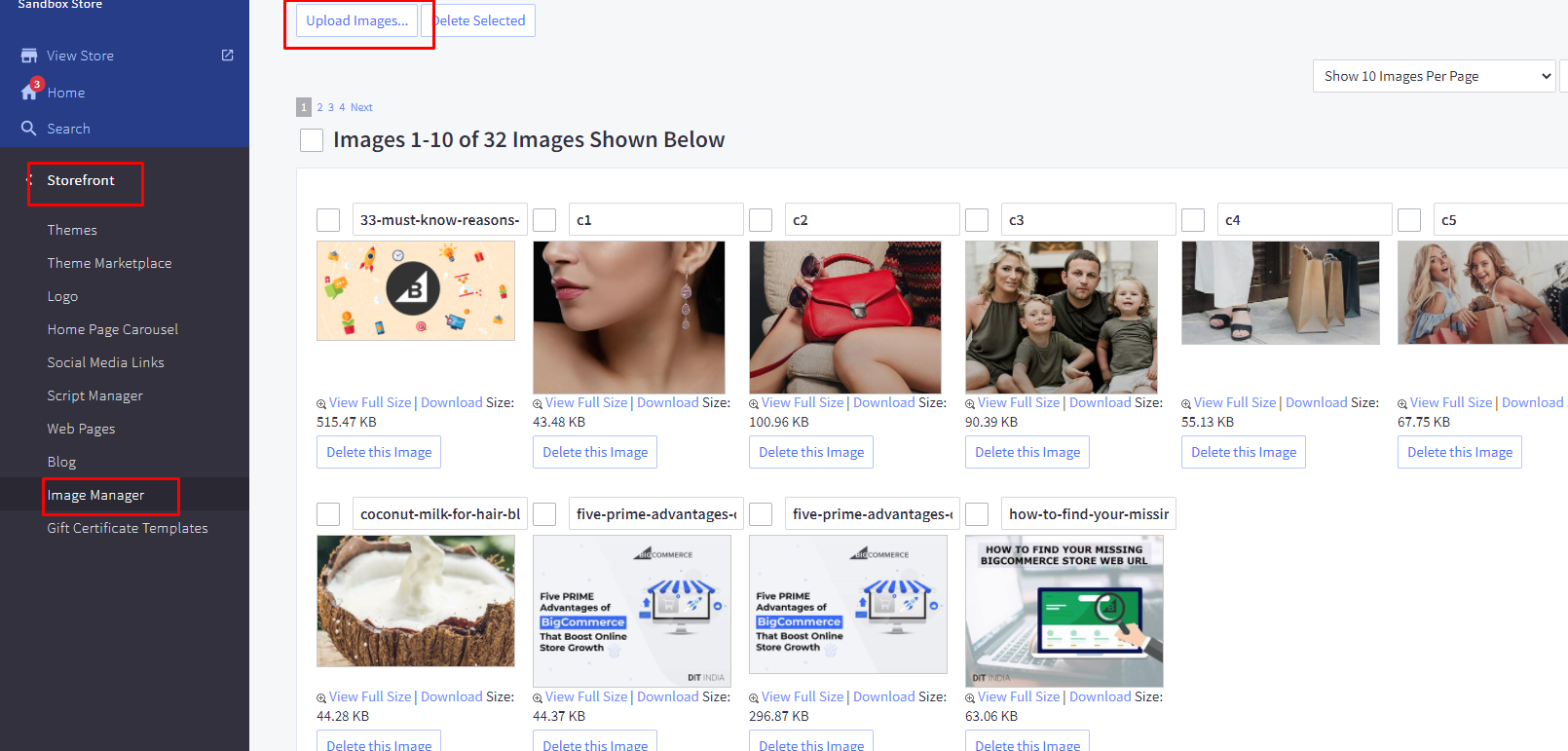
Task: Toggle the select-all checkbox beside Images 1-10 heading
Action: pos(312,140)
